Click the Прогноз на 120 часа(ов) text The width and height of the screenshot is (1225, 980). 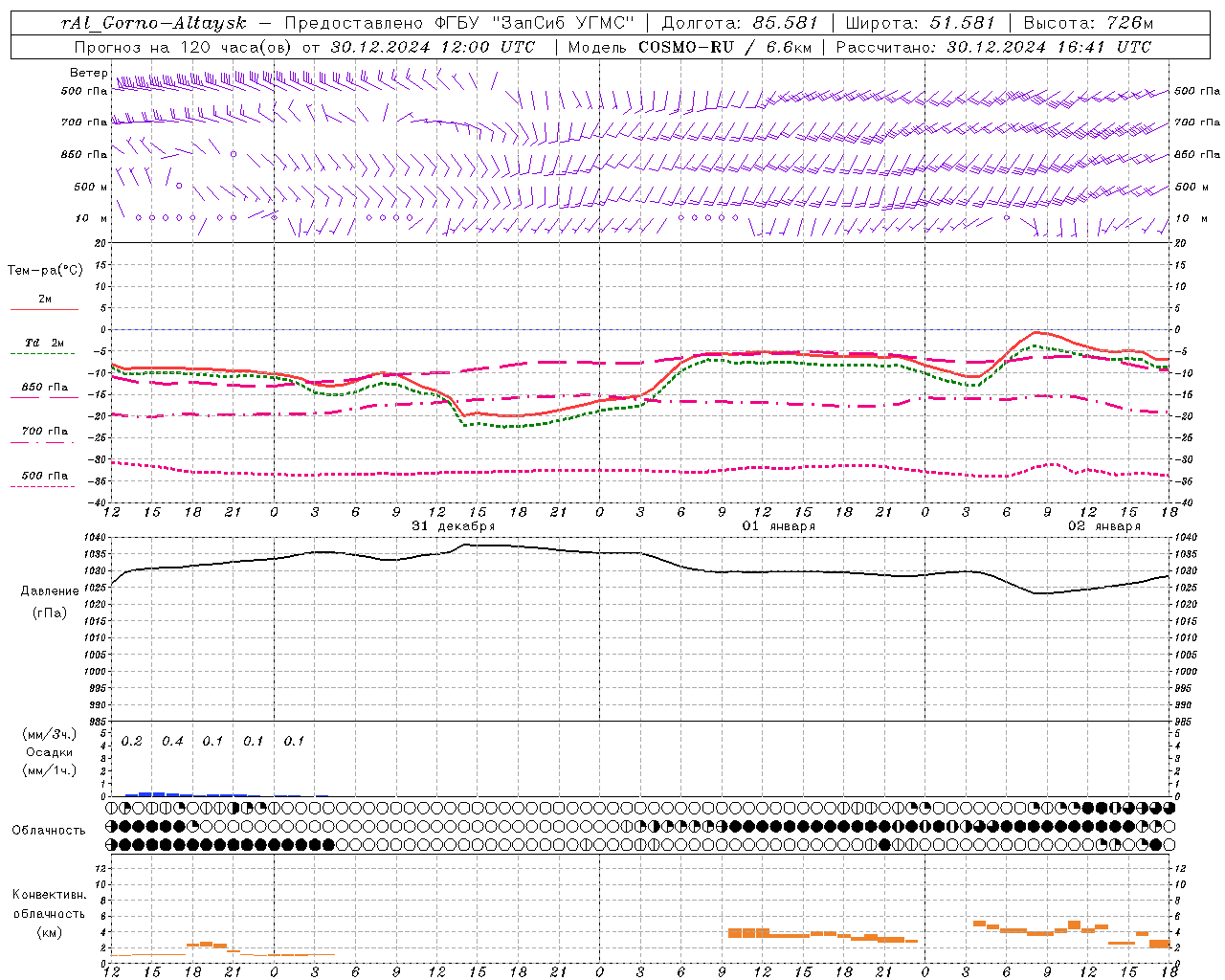(x=184, y=47)
